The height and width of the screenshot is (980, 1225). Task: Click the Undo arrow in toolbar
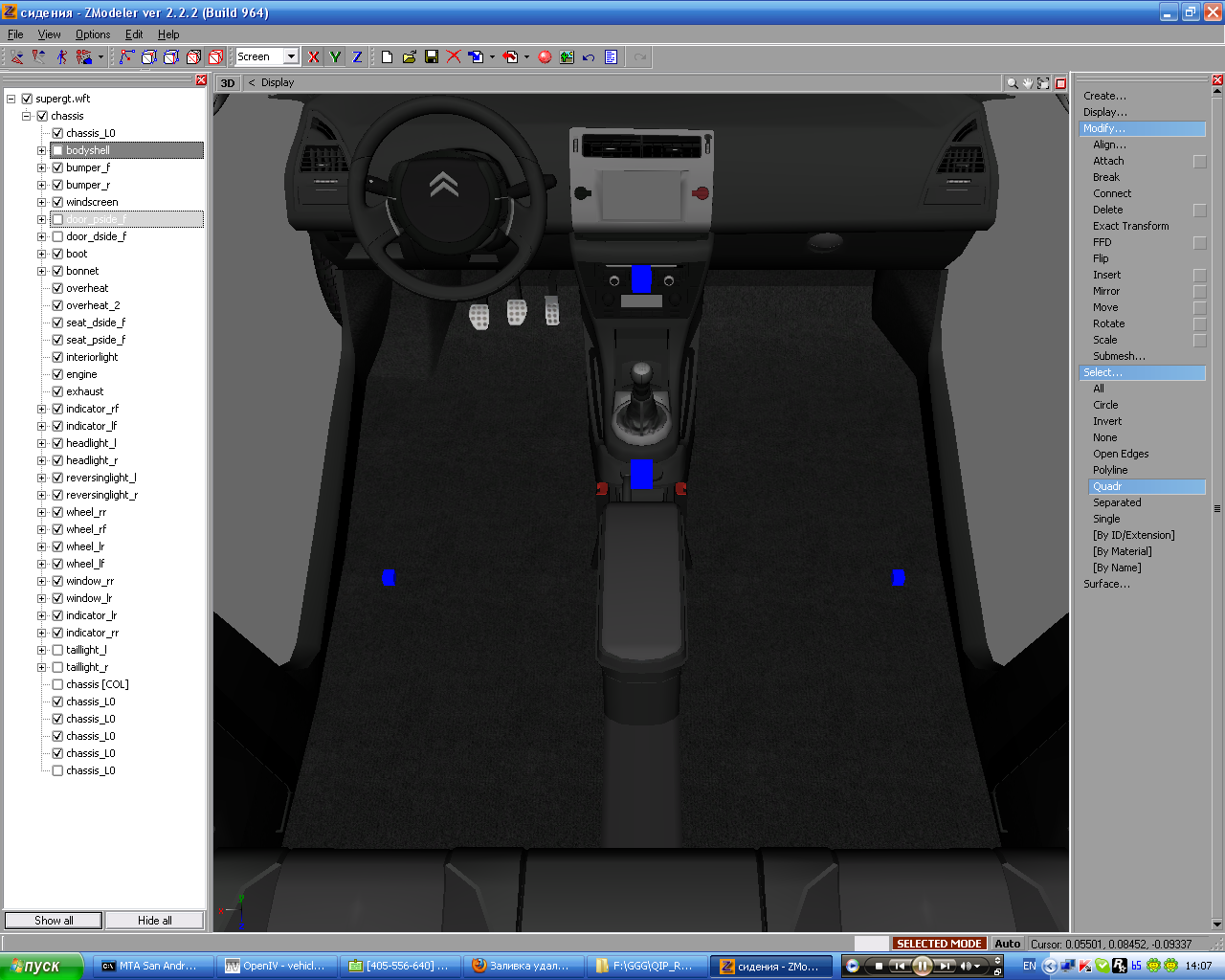click(x=589, y=57)
